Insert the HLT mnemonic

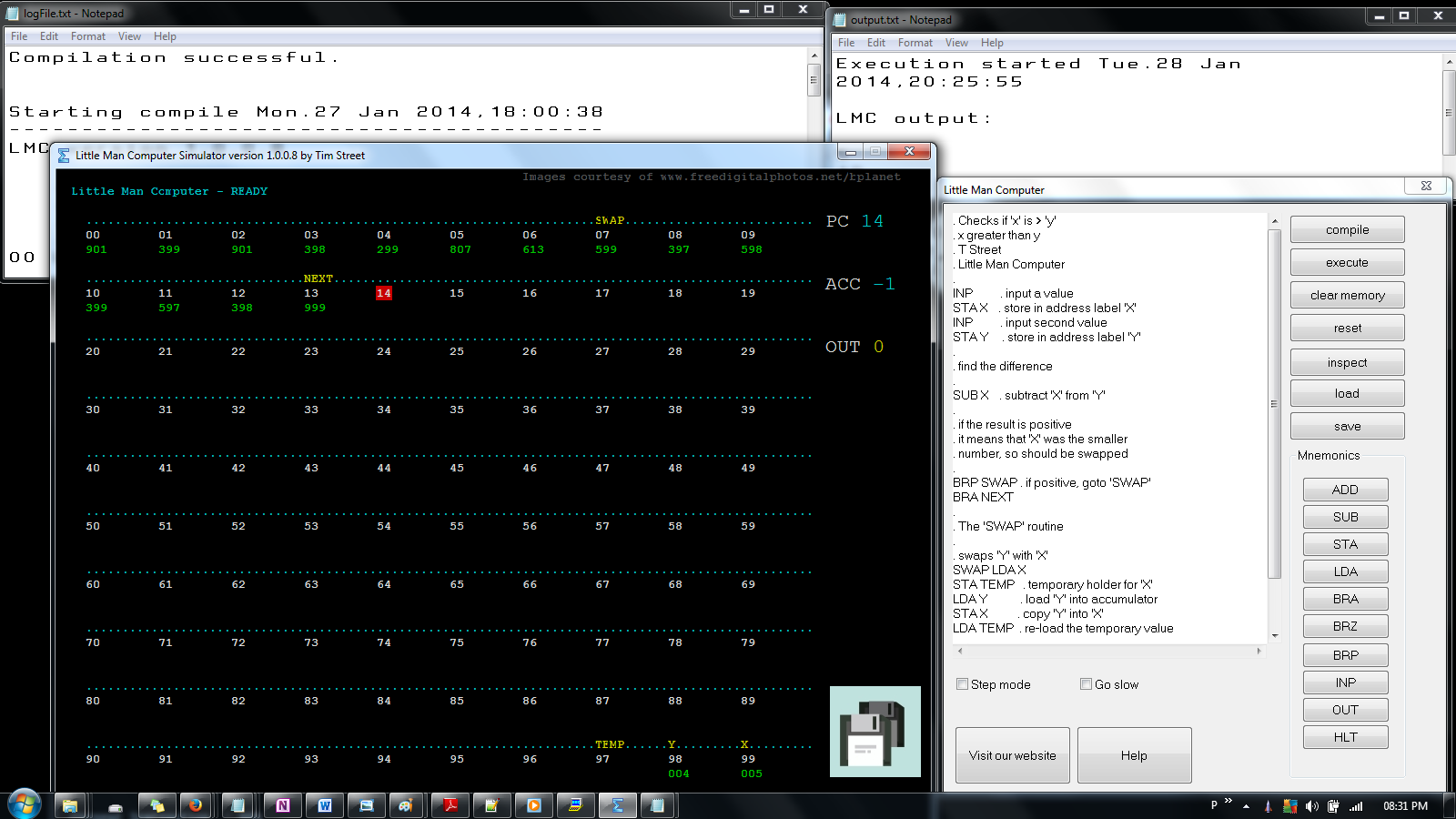[1345, 737]
